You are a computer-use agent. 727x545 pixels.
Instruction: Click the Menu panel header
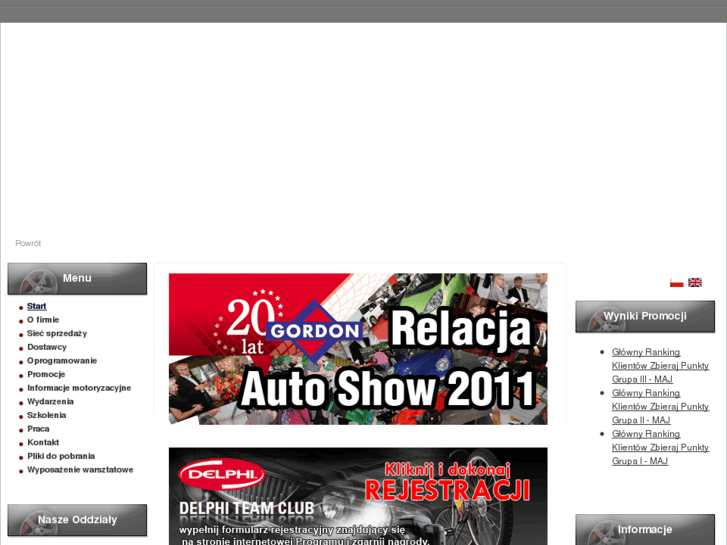pos(77,278)
